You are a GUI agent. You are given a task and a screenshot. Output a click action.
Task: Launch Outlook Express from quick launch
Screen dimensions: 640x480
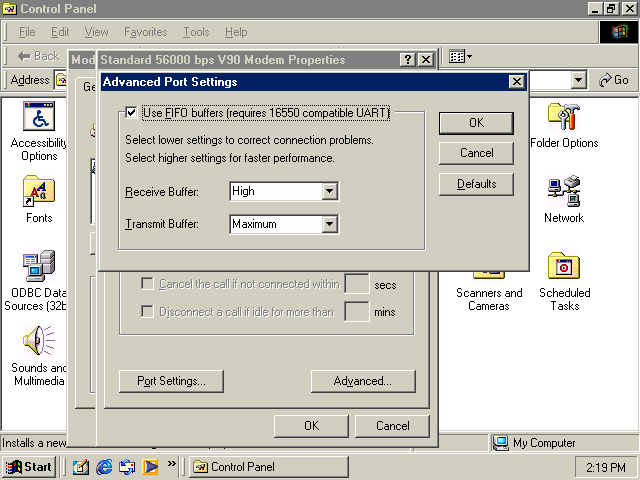[x=127, y=467]
